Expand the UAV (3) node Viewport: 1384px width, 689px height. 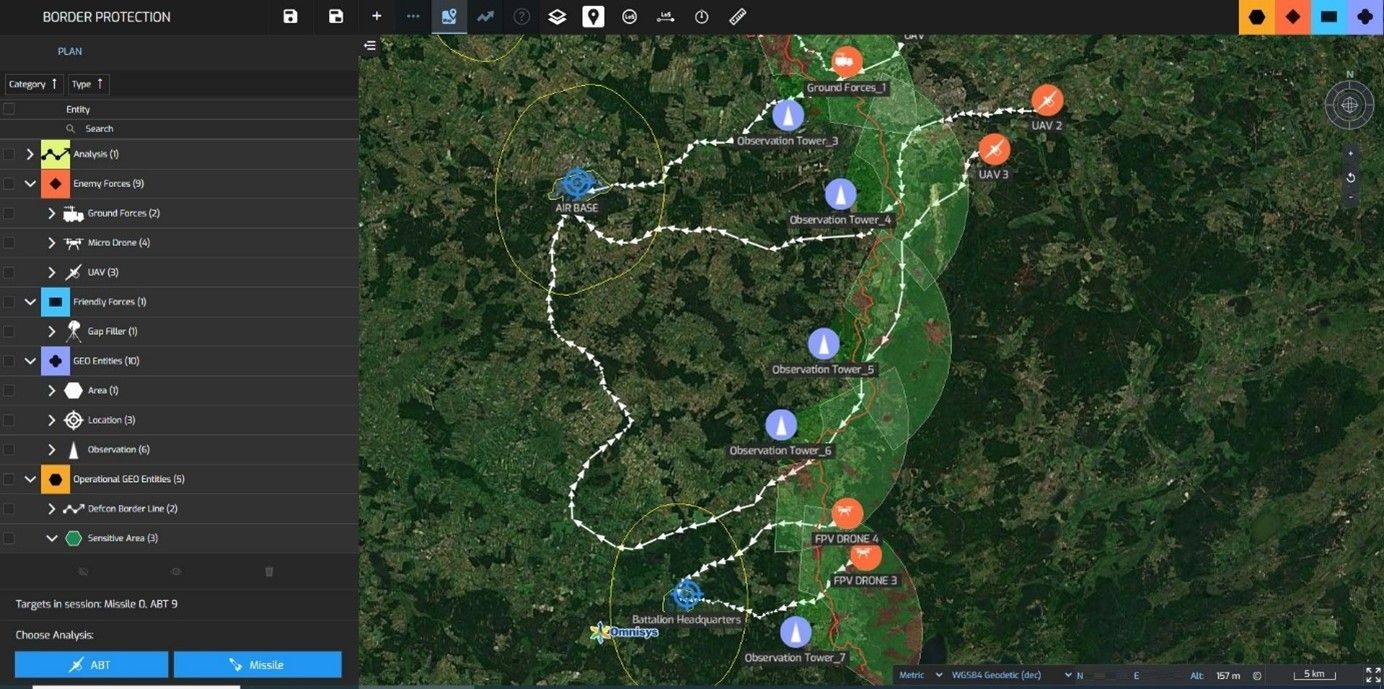click(x=52, y=272)
